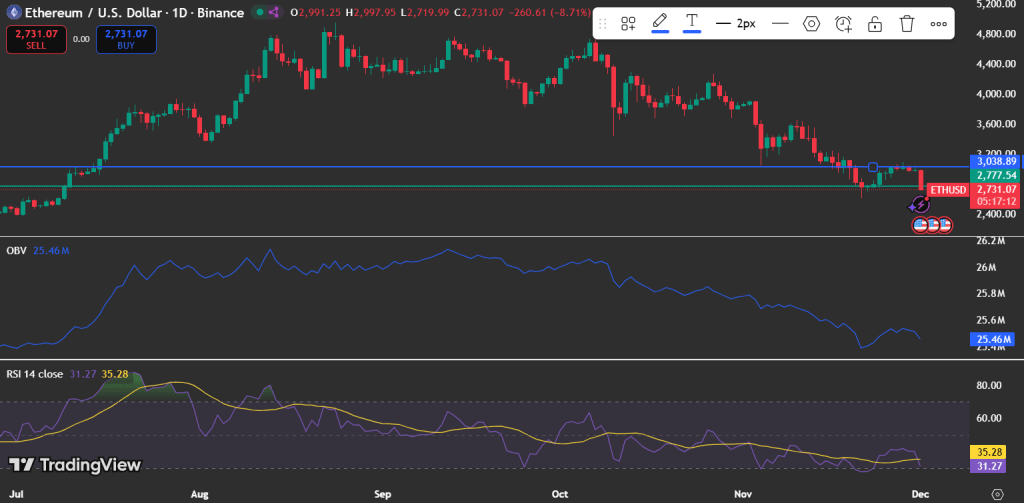Click the US flag economic events icons

click(x=932, y=226)
